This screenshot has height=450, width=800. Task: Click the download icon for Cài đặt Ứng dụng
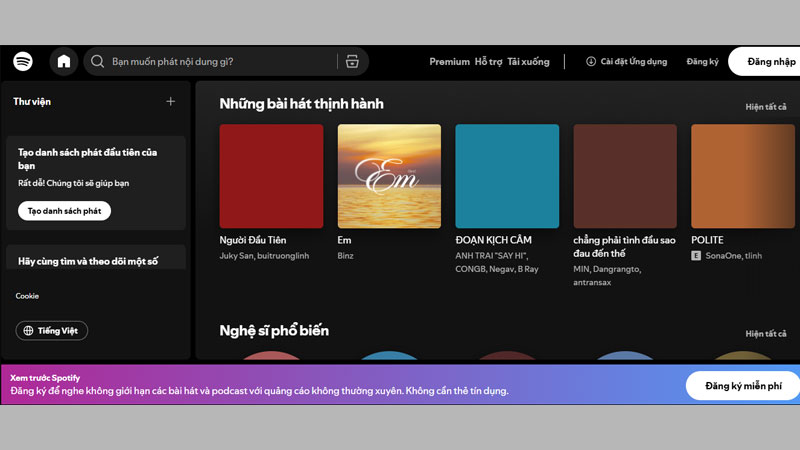(591, 62)
